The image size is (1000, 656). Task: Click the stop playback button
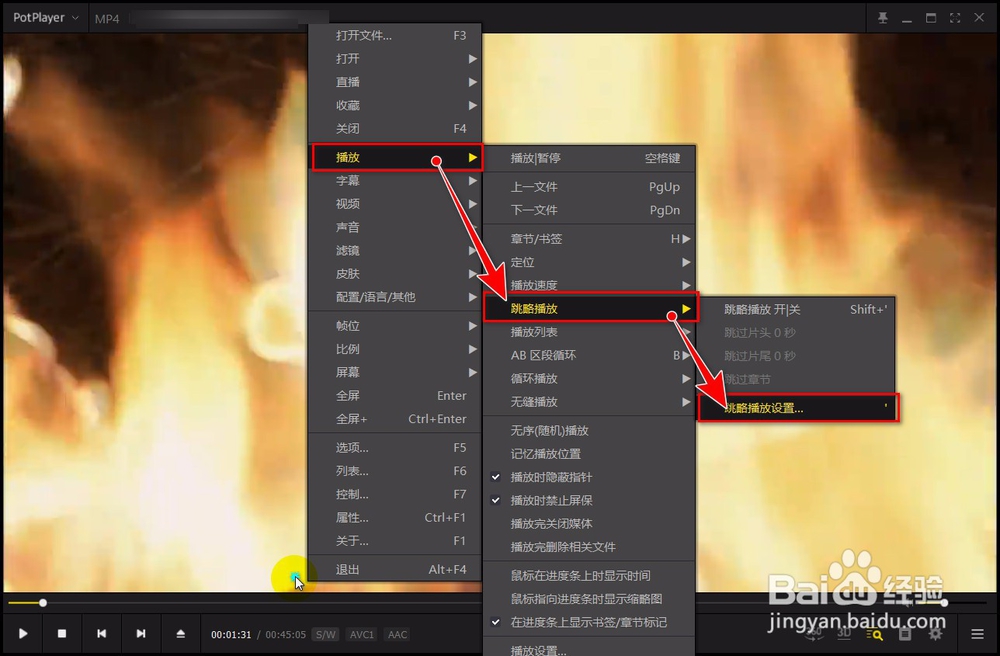coord(62,634)
